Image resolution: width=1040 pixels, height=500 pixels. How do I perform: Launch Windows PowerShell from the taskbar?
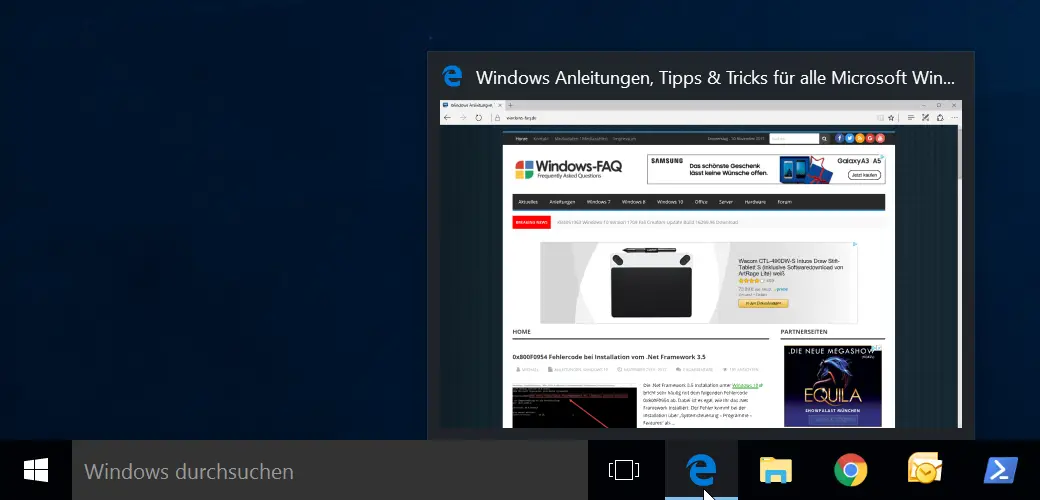tap(1000, 471)
